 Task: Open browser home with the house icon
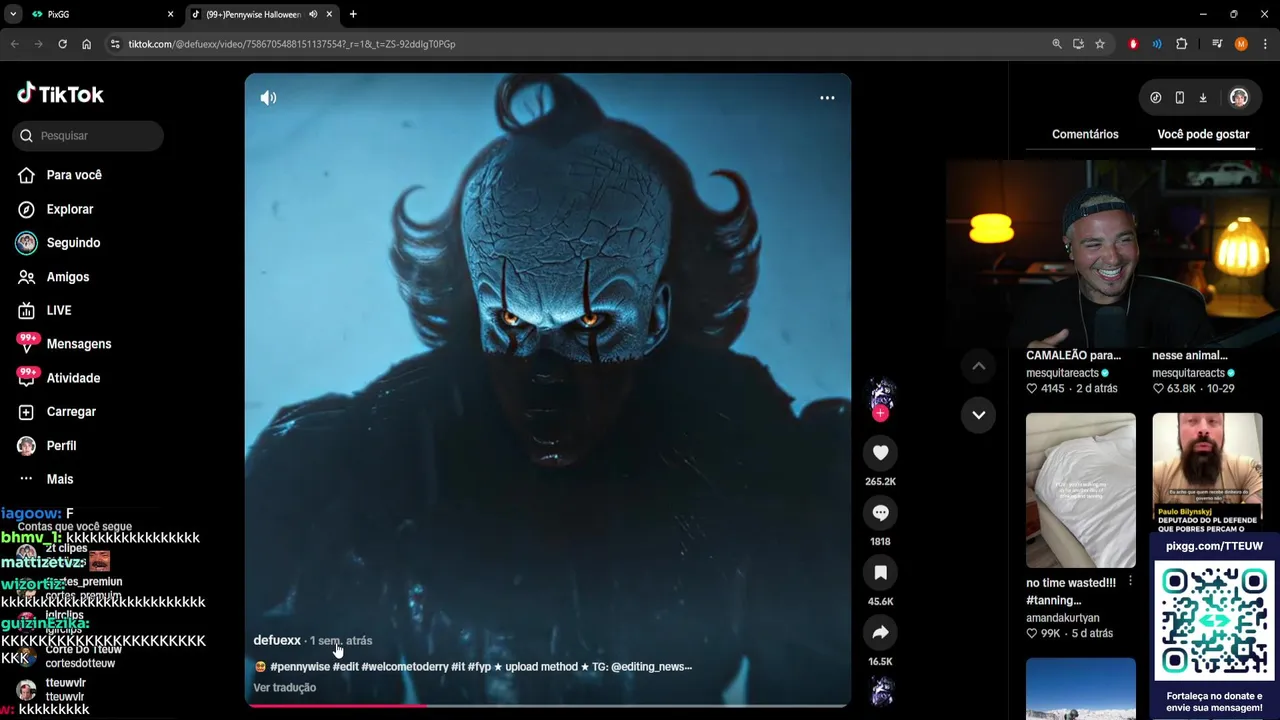(x=86, y=44)
